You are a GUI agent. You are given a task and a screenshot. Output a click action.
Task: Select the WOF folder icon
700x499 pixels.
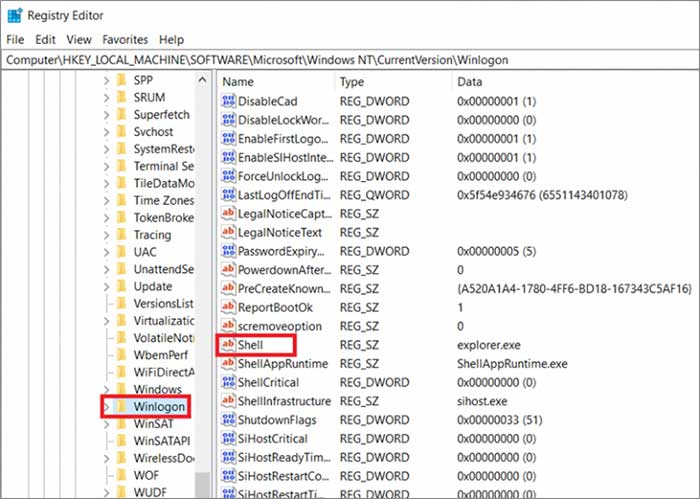click(x=121, y=475)
